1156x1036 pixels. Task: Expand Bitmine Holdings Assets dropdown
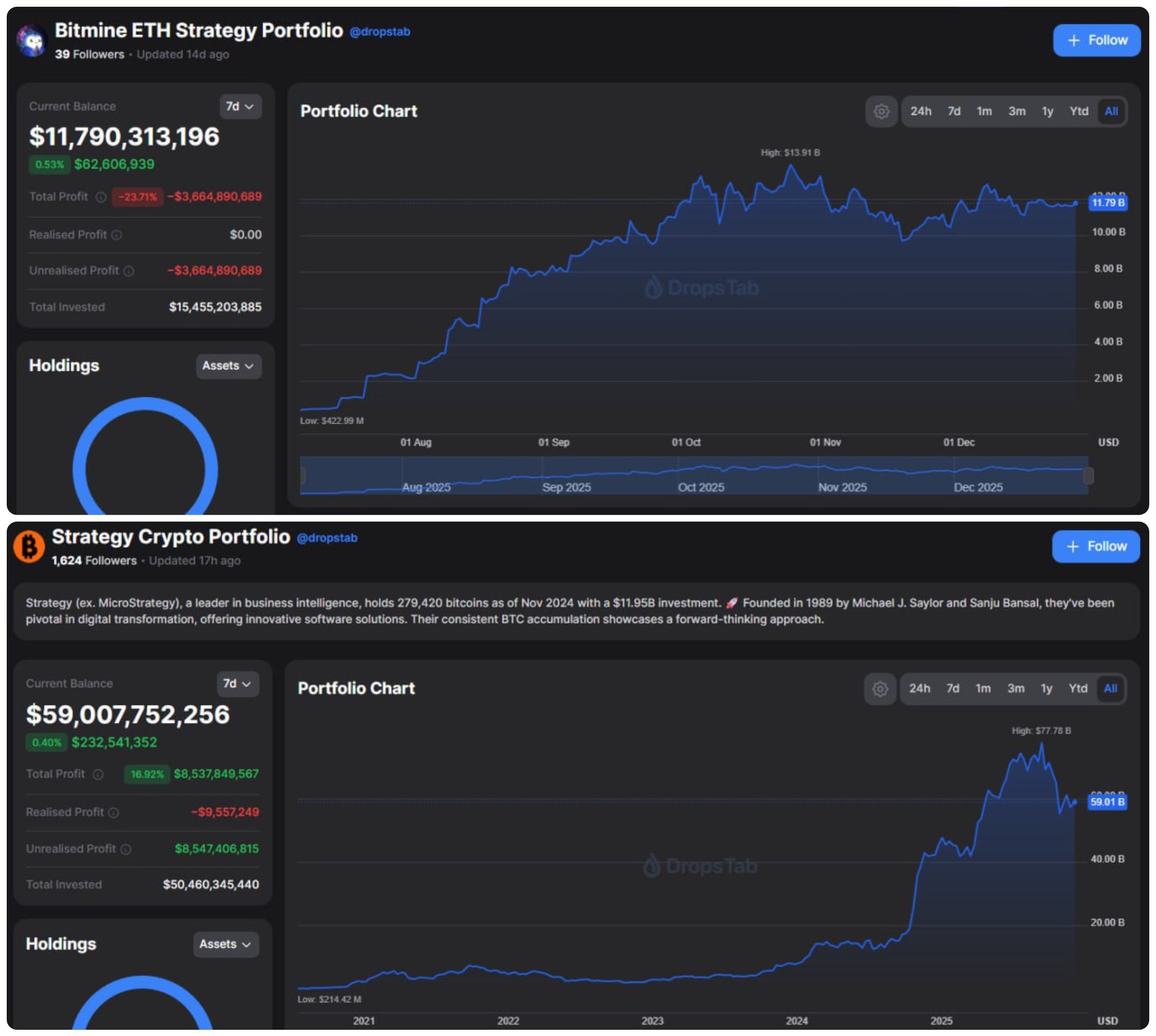(228, 366)
